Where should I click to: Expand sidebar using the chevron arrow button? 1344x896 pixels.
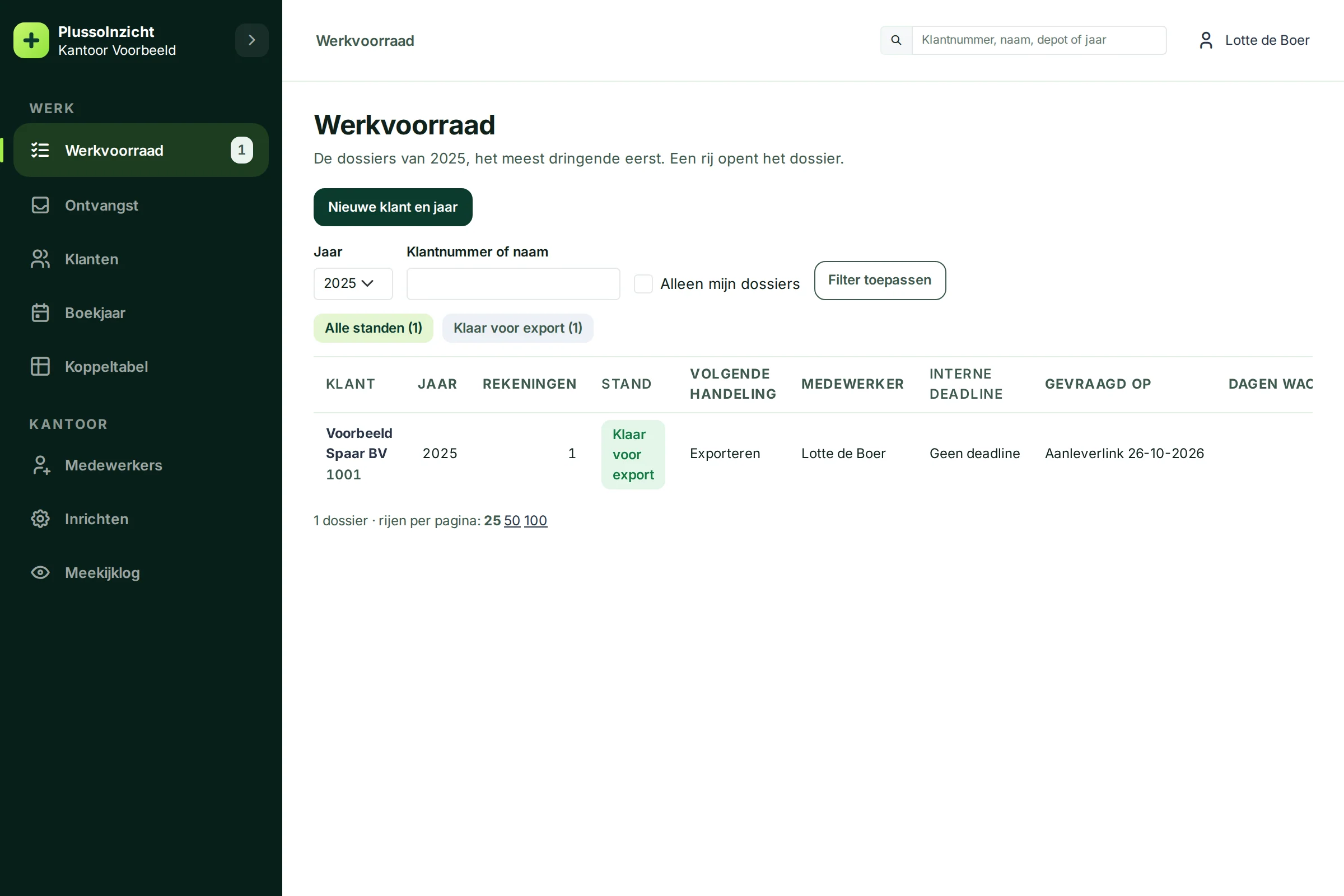coord(252,40)
